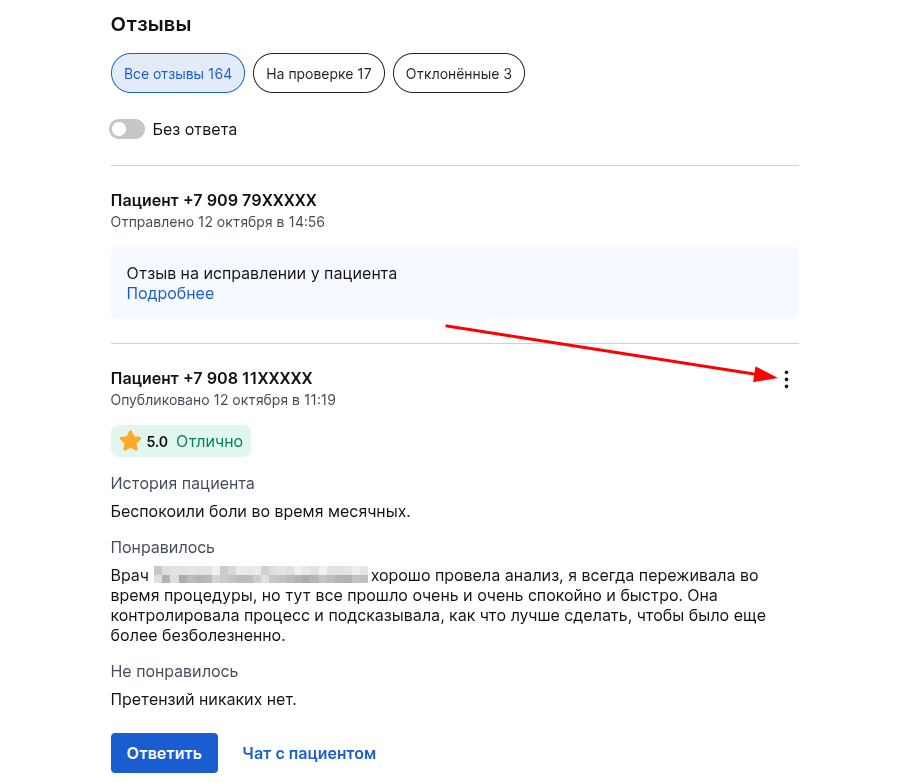
Task: Switch to the "На проверке 17" tab
Action: 318,74
